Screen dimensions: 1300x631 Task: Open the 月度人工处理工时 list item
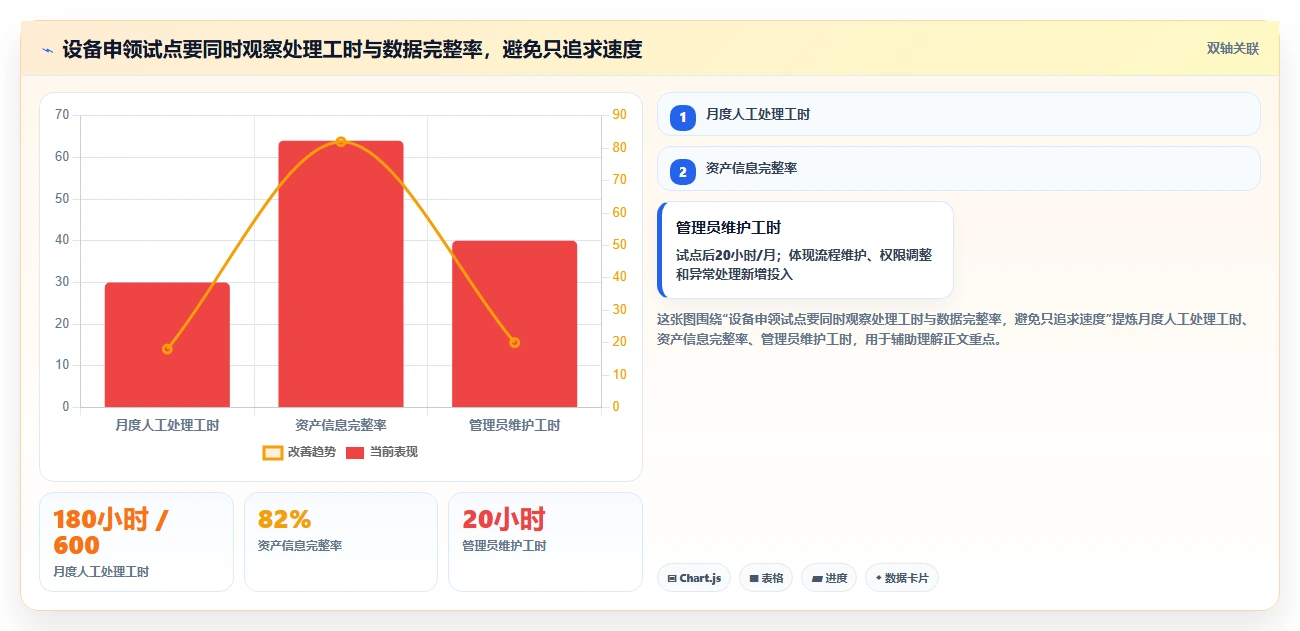pos(958,114)
